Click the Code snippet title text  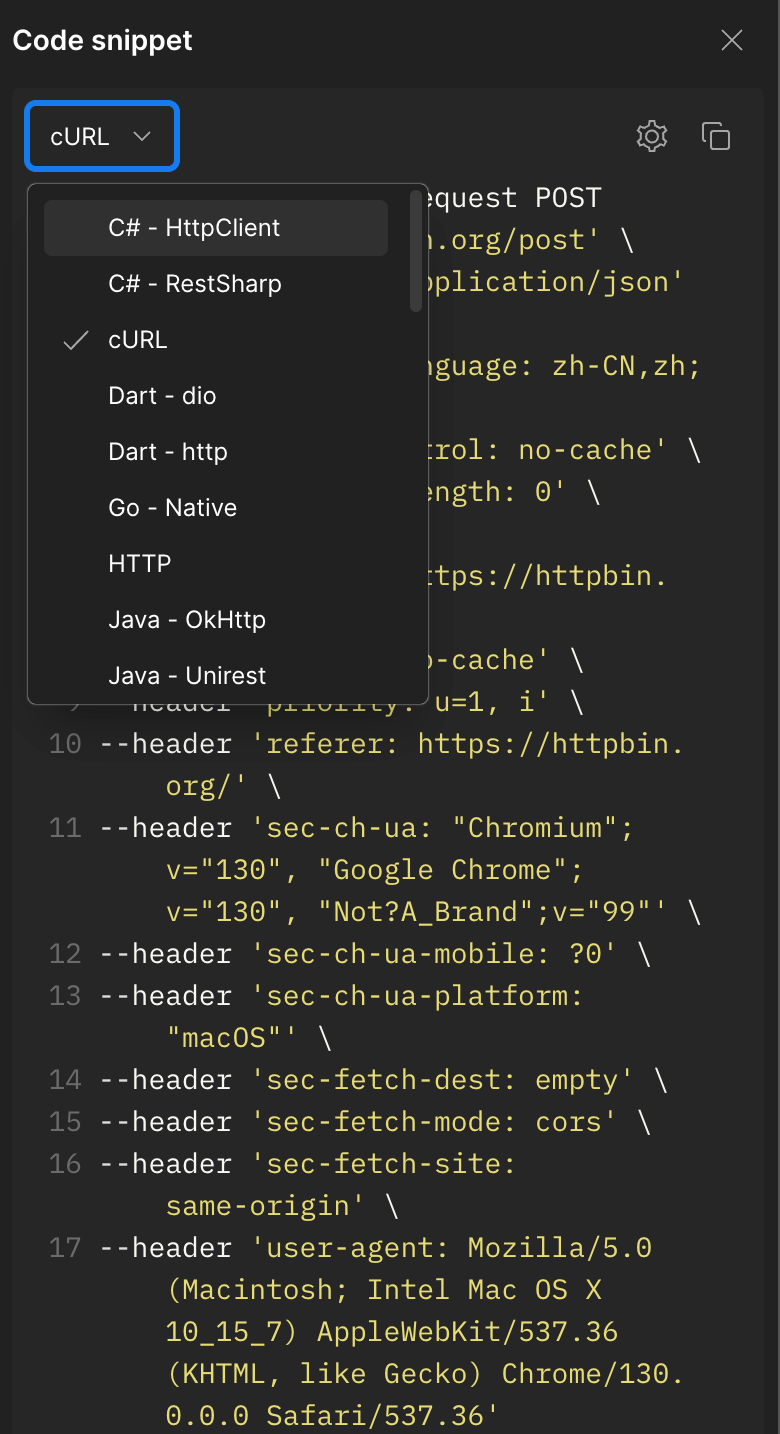tap(101, 40)
